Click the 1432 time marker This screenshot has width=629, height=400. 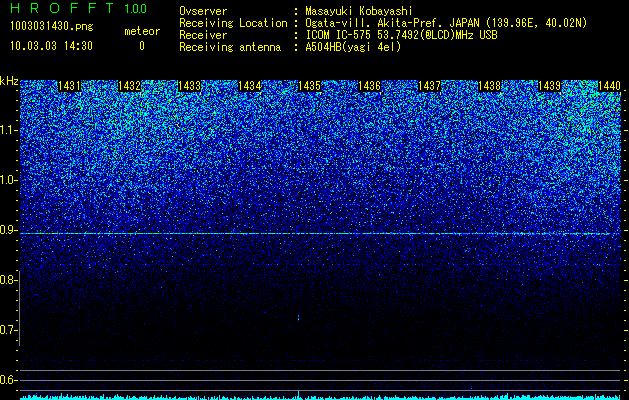point(130,86)
